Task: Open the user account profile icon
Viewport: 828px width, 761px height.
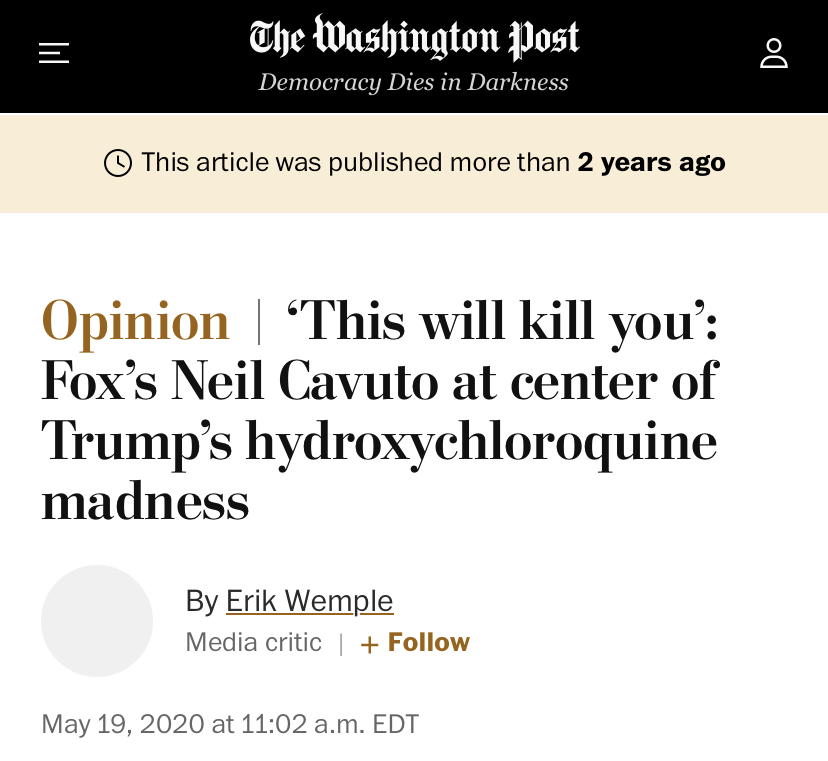Action: 773,53
